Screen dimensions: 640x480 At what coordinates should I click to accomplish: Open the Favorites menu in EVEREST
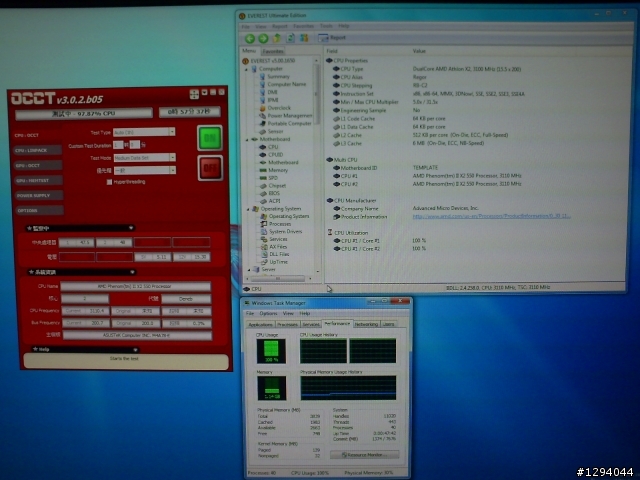tap(304, 26)
